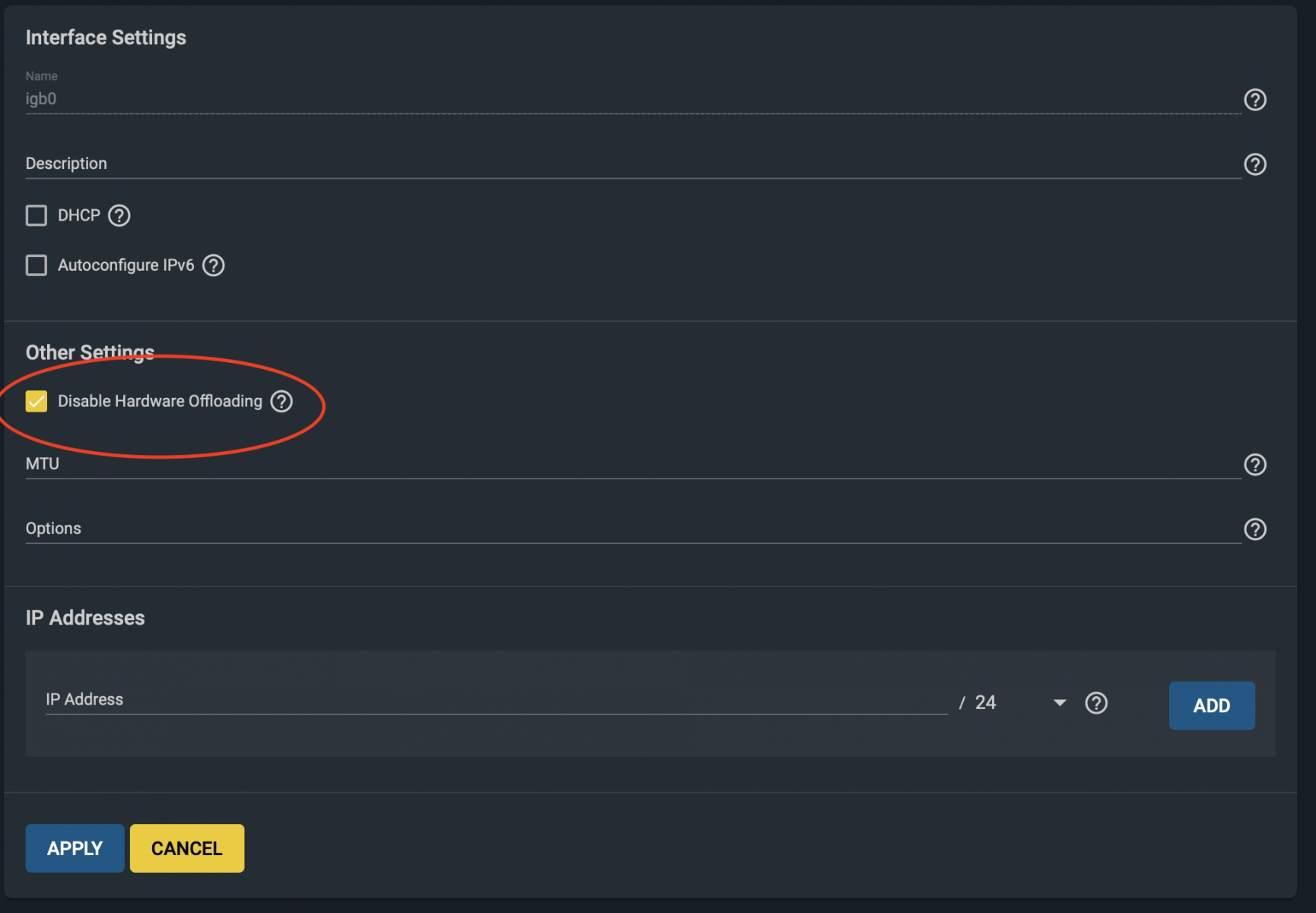Open help icon for Name field
The height and width of the screenshot is (913, 1316).
pyautogui.click(x=1254, y=100)
